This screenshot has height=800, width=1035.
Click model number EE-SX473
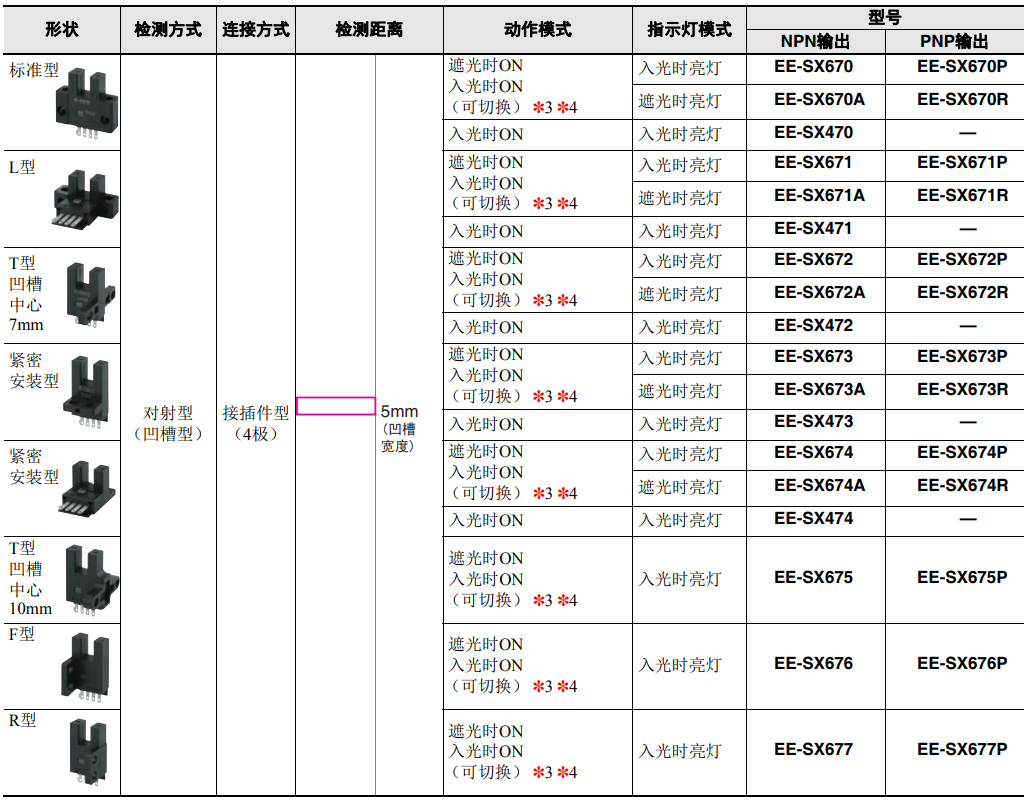tap(813, 421)
